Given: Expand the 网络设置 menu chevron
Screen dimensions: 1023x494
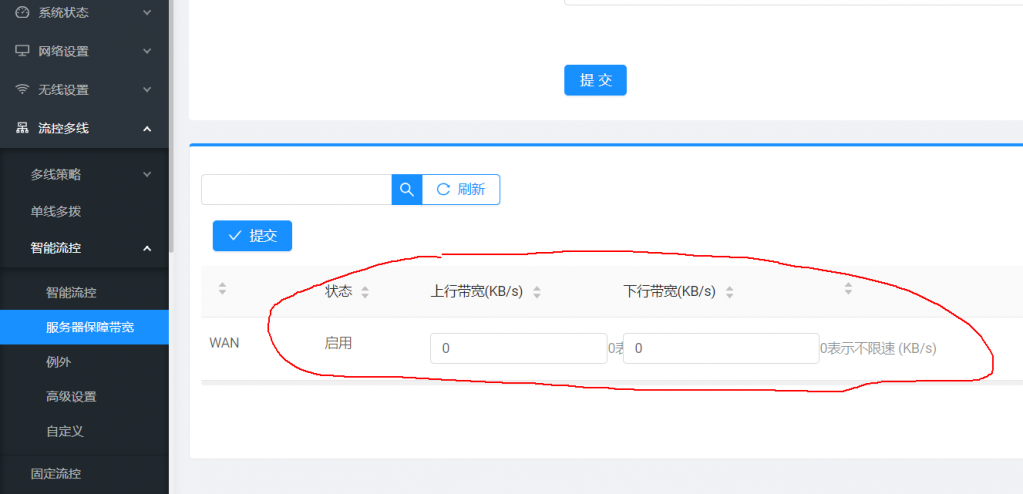Looking at the screenshot, I should click(x=147, y=51).
